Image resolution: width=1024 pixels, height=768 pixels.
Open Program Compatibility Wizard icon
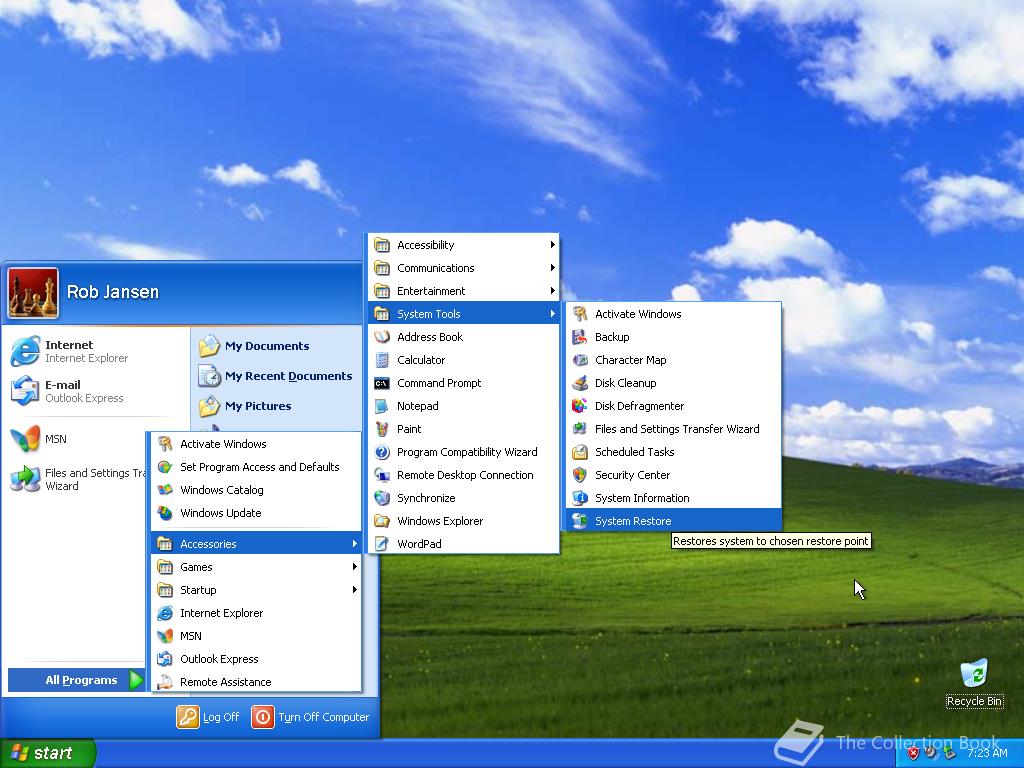[382, 452]
